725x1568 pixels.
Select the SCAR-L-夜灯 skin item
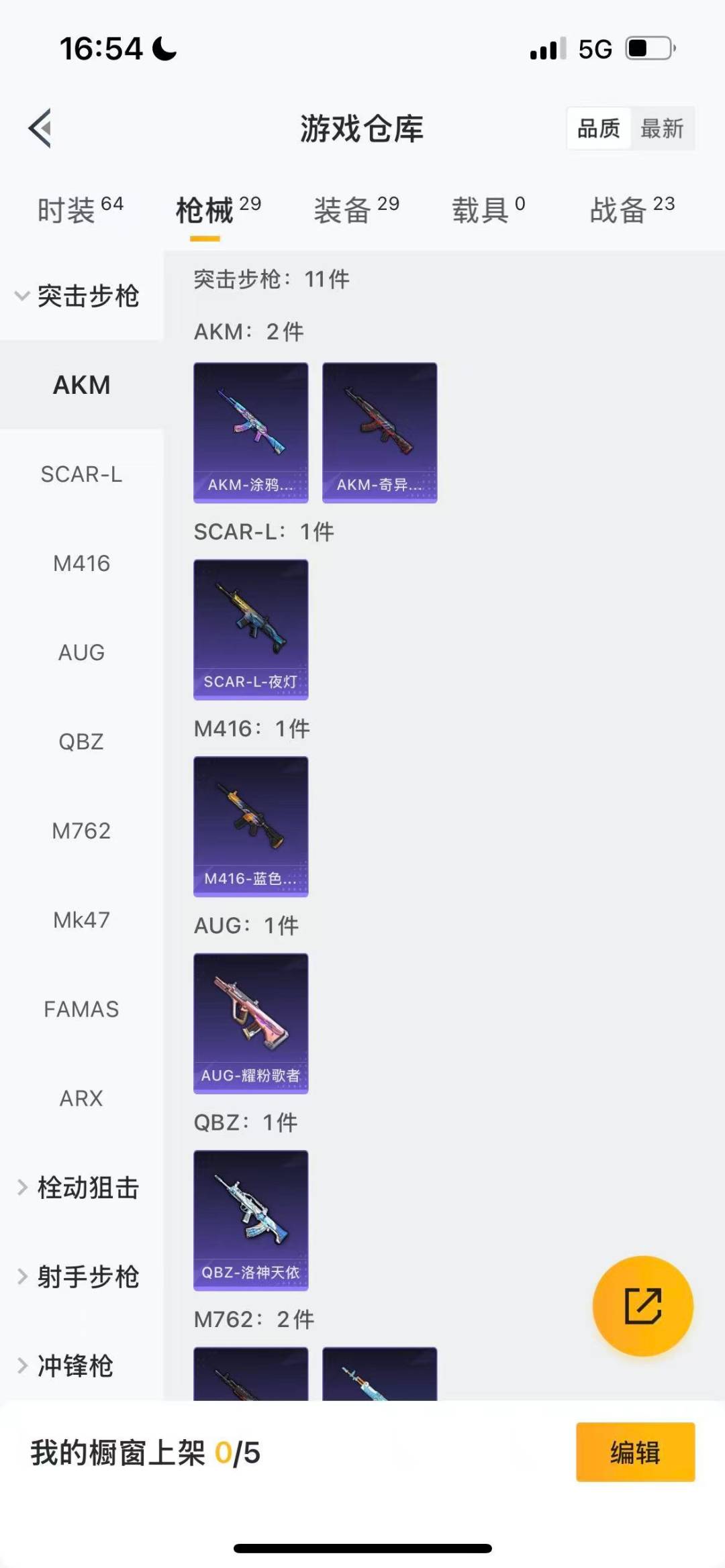click(x=251, y=629)
